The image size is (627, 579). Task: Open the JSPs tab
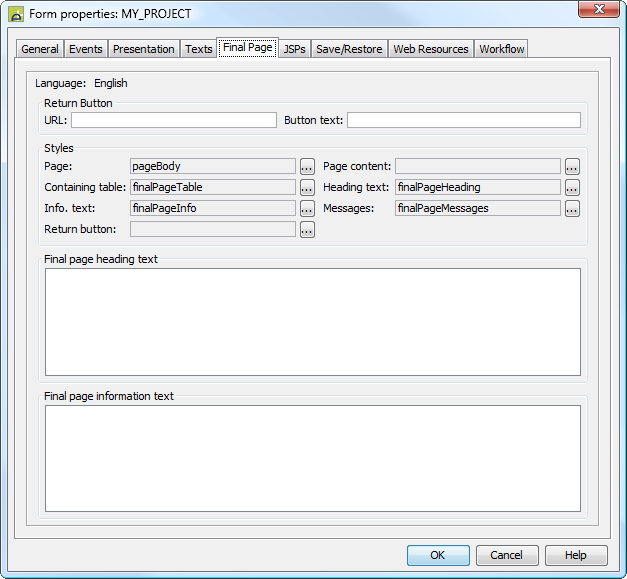pyautogui.click(x=294, y=49)
